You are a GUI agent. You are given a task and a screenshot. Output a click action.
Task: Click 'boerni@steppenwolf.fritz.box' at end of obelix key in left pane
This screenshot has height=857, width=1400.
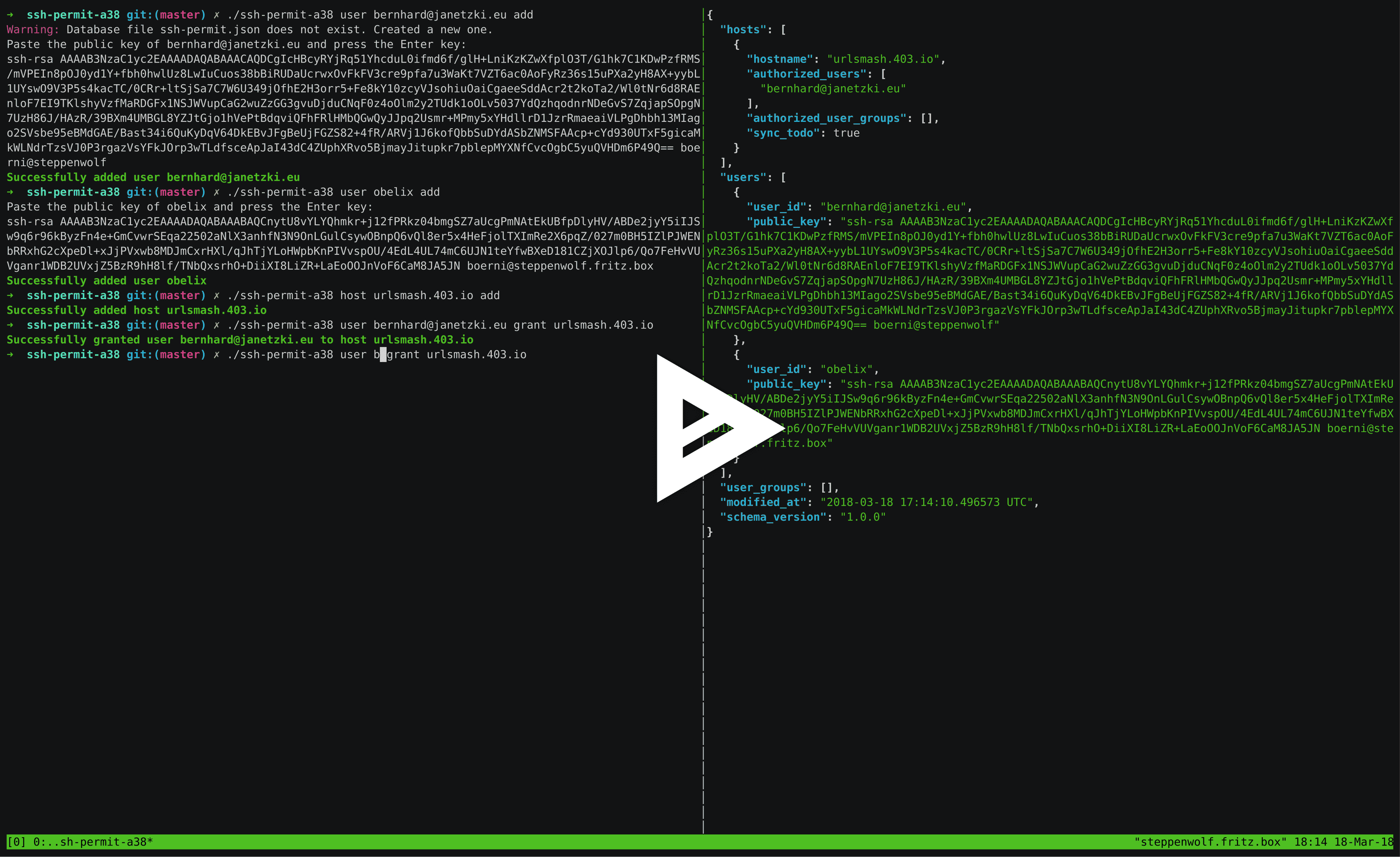point(560,266)
